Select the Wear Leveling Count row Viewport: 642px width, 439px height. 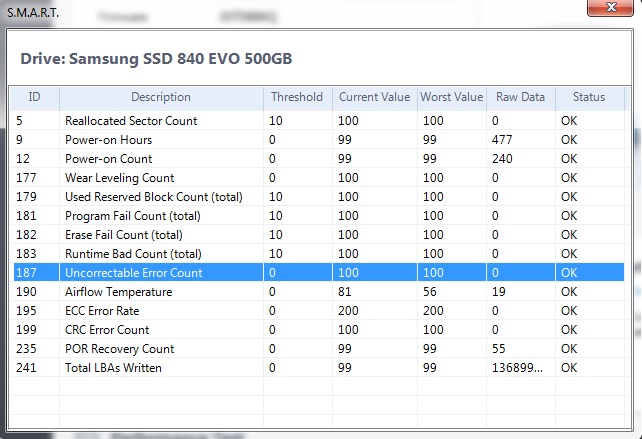click(319, 178)
